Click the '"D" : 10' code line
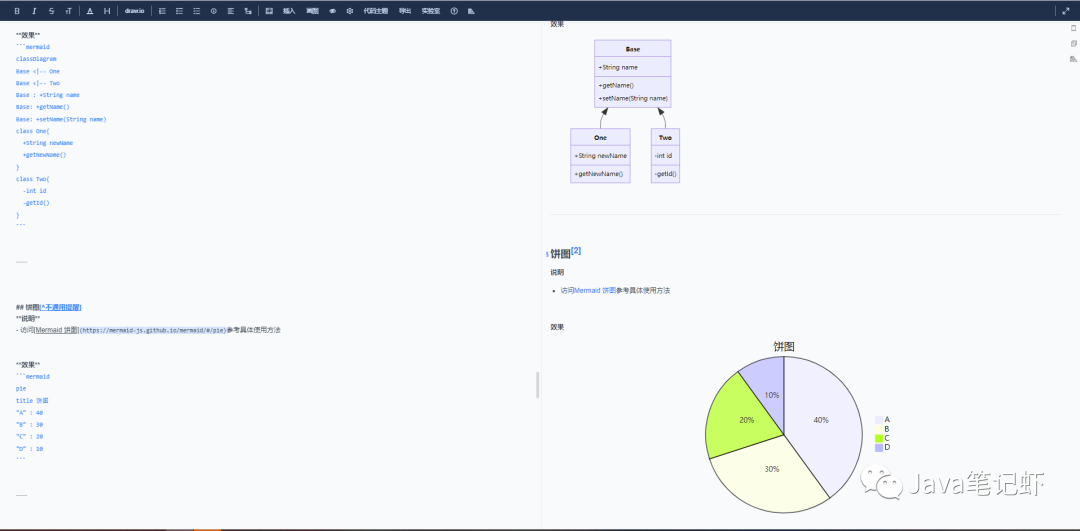This screenshot has width=1080, height=531. coord(30,449)
